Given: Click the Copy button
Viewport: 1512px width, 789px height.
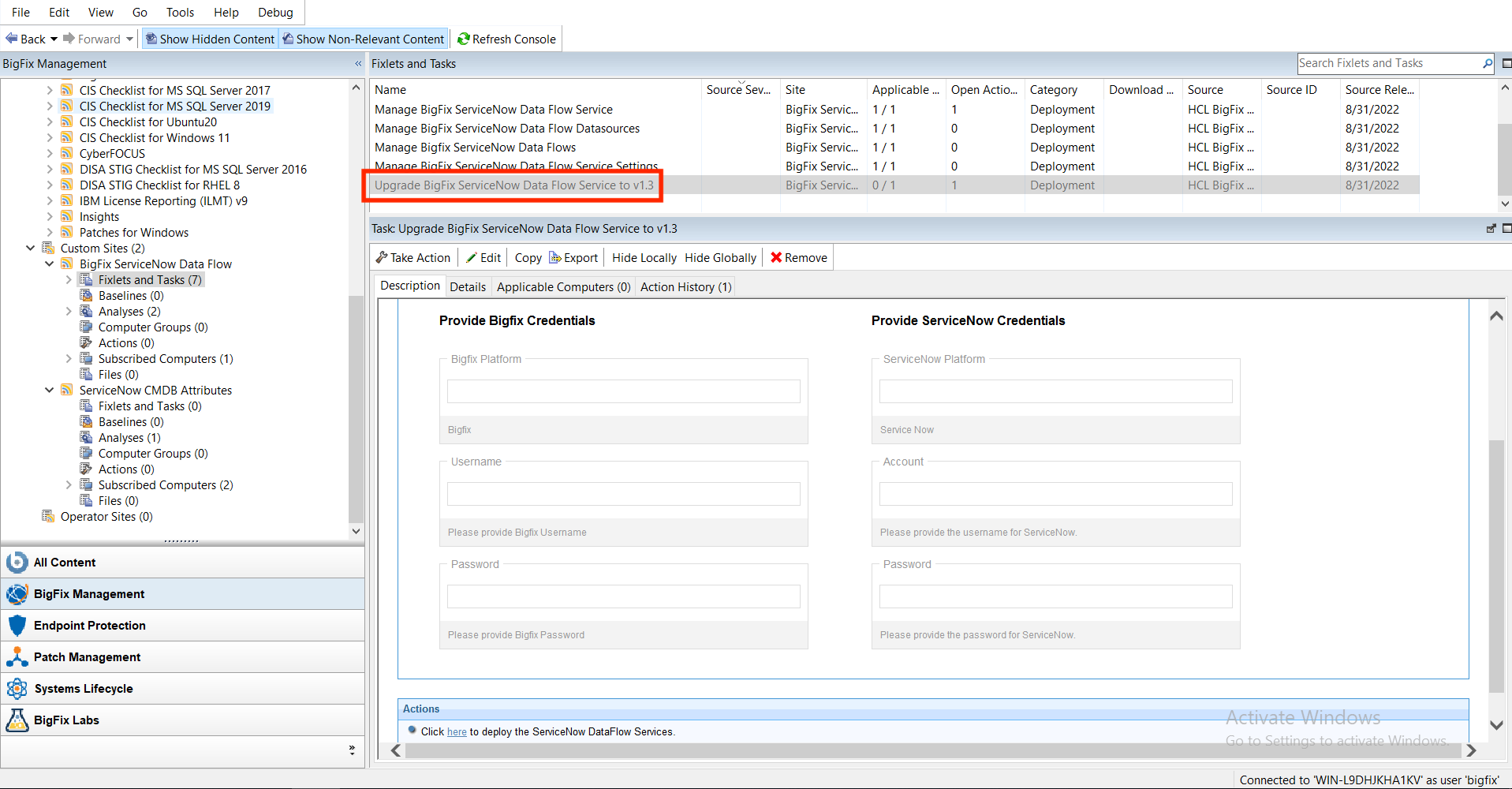Looking at the screenshot, I should (x=528, y=258).
